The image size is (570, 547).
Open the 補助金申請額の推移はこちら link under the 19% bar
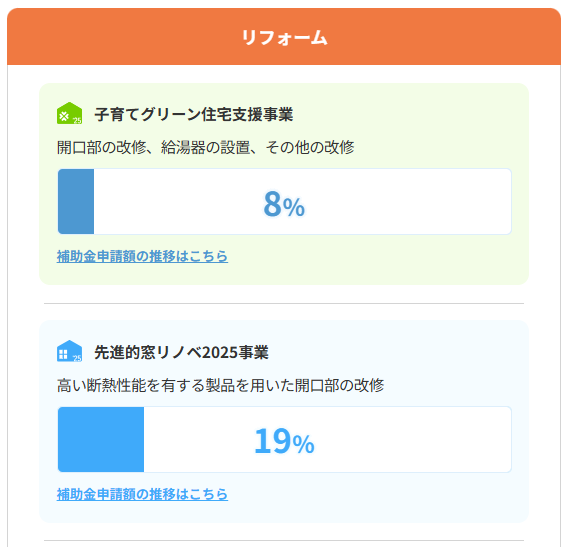142,494
